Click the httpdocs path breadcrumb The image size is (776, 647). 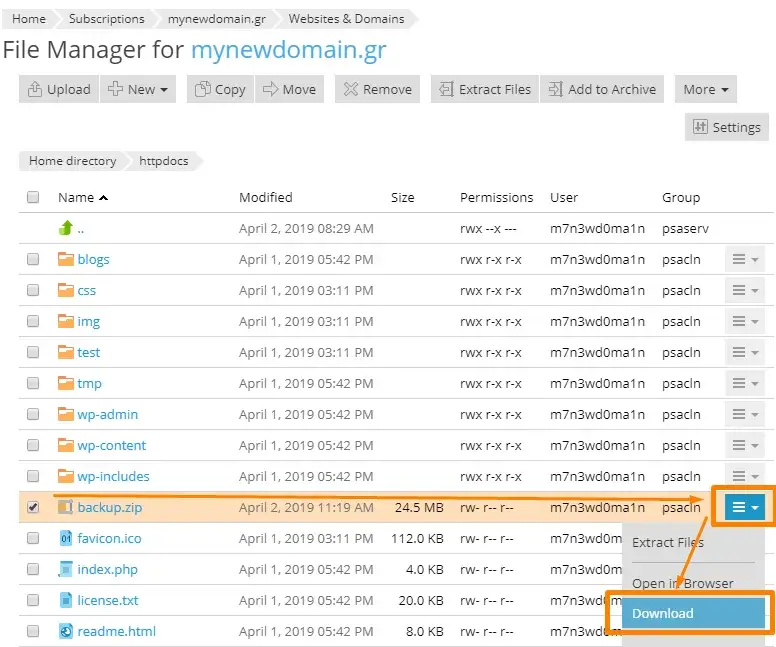tap(164, 161)
